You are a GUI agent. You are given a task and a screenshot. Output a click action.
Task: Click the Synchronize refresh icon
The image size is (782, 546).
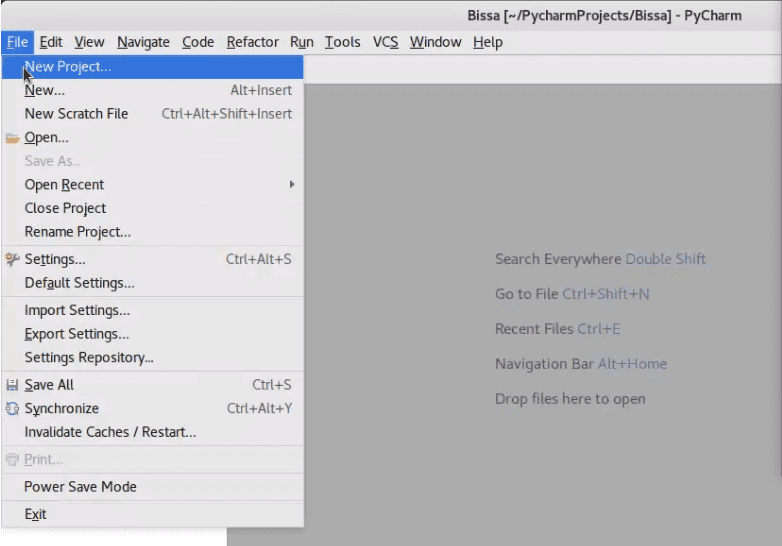[12, 408]
